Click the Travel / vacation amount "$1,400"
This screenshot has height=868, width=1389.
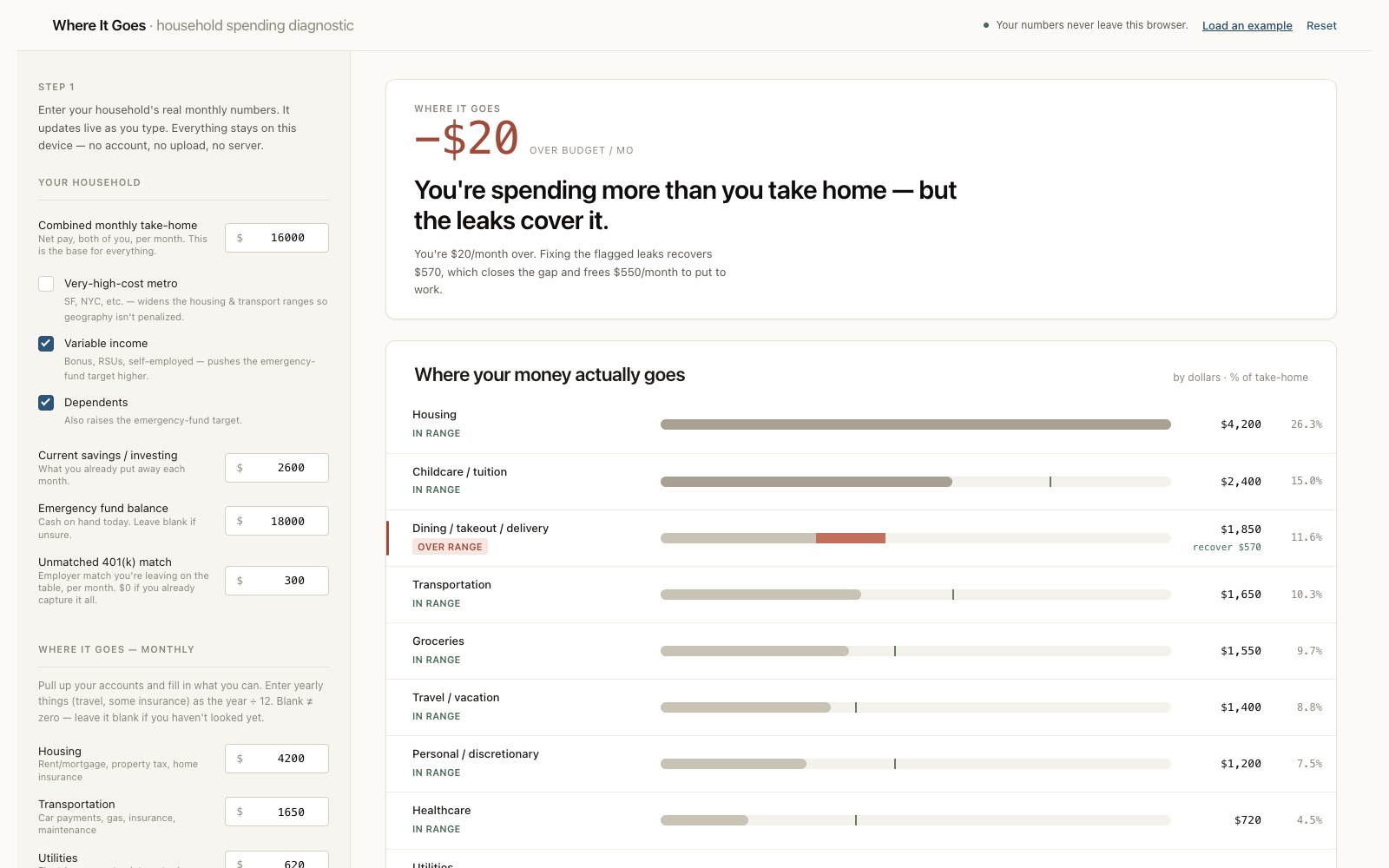coord(1241,707)
